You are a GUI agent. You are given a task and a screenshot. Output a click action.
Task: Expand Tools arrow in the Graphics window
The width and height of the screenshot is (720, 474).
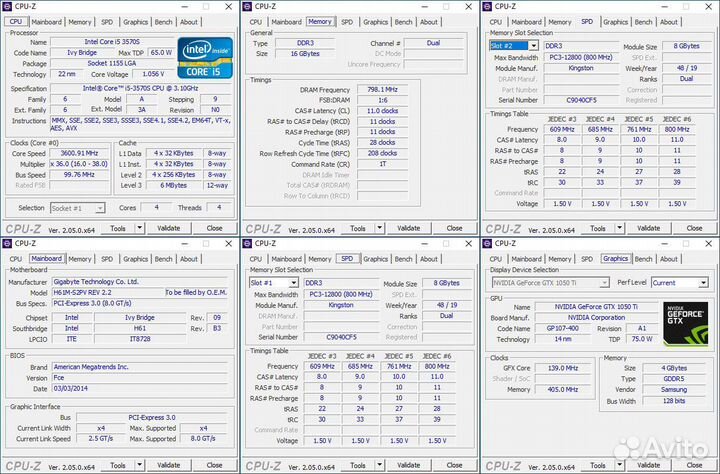(620, 465)
